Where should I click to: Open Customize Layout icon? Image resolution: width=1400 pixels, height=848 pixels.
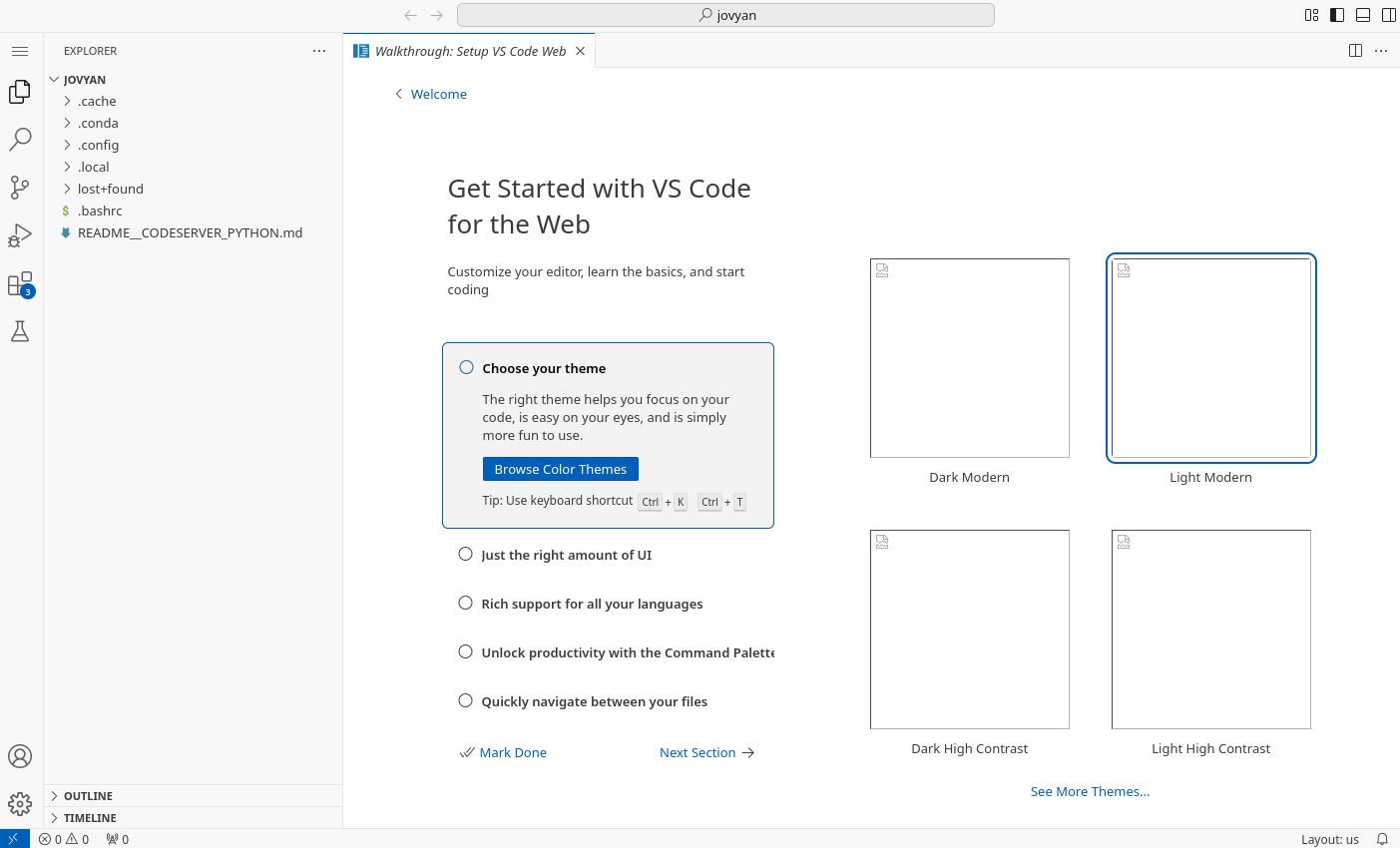1311,15
